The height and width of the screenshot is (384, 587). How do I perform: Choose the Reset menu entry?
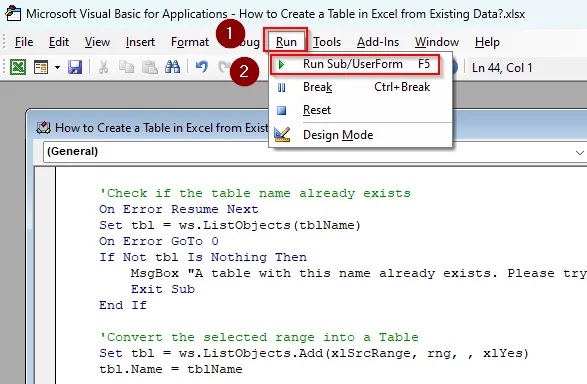(361, 110)
